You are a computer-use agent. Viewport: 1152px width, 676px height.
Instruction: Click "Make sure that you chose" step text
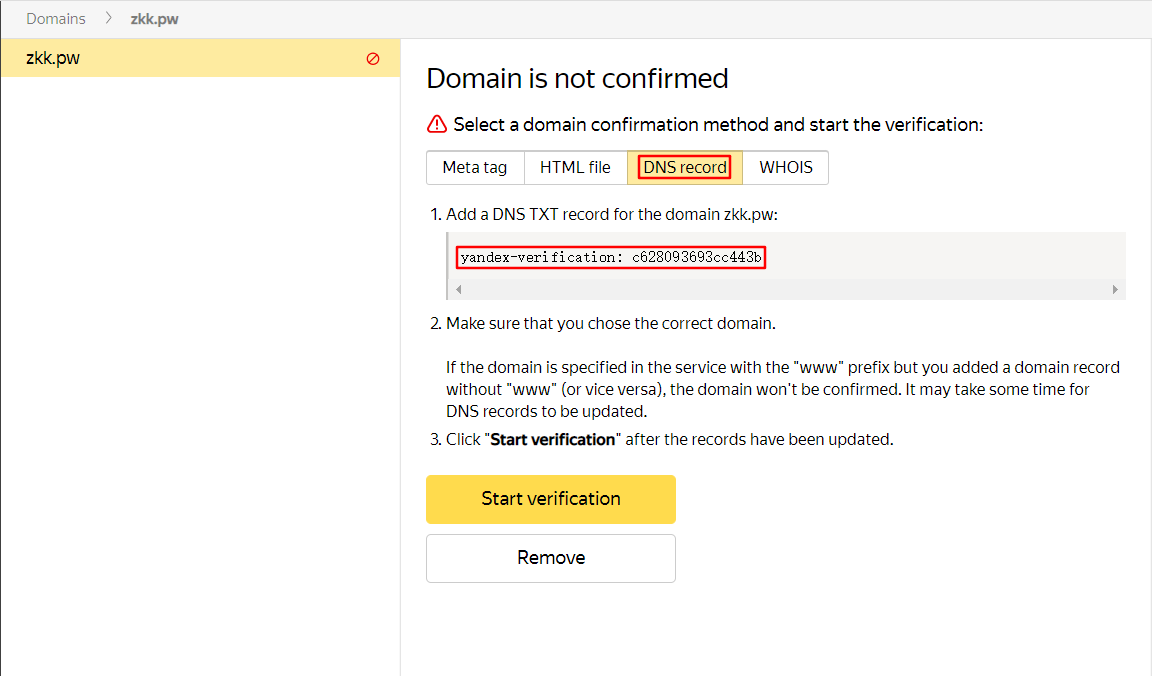pos(610,323)
